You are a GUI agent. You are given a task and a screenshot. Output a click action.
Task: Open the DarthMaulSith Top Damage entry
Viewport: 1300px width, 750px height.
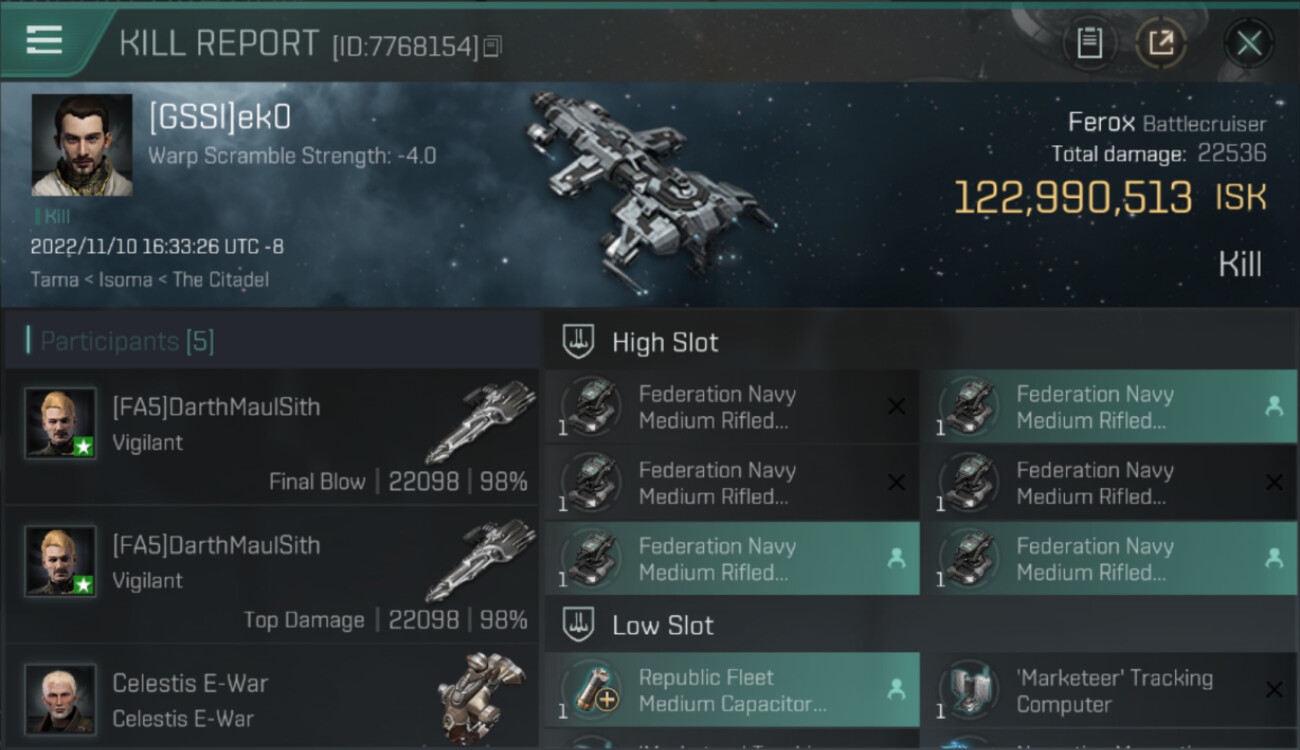(271, 575)
